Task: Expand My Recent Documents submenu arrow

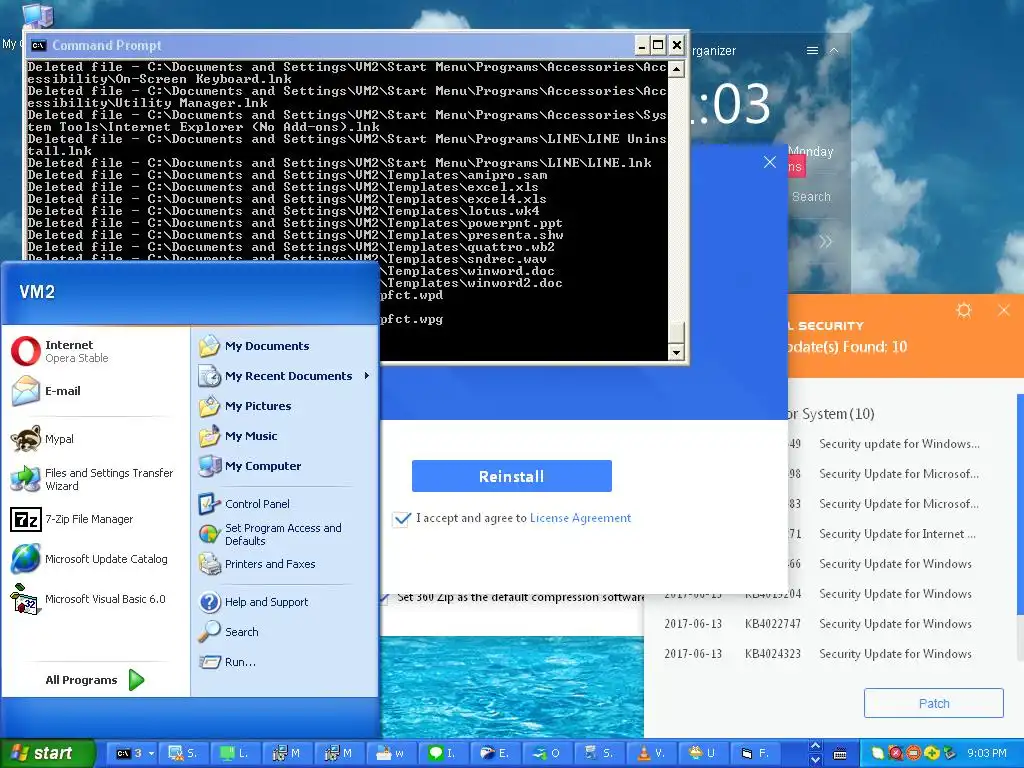Action: click(x=367, y=376)
